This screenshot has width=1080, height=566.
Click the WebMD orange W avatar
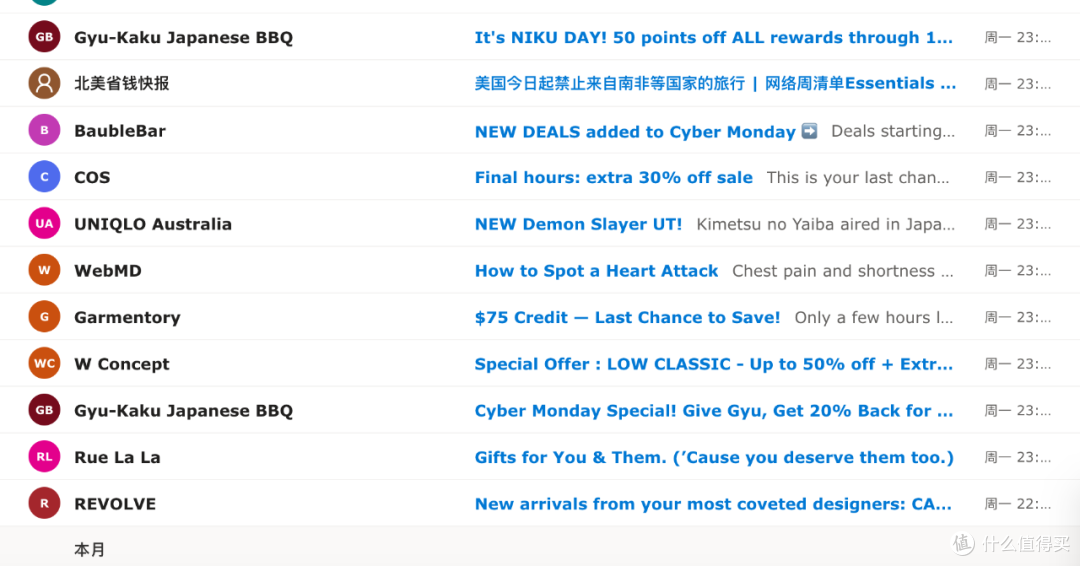[44, 271]
